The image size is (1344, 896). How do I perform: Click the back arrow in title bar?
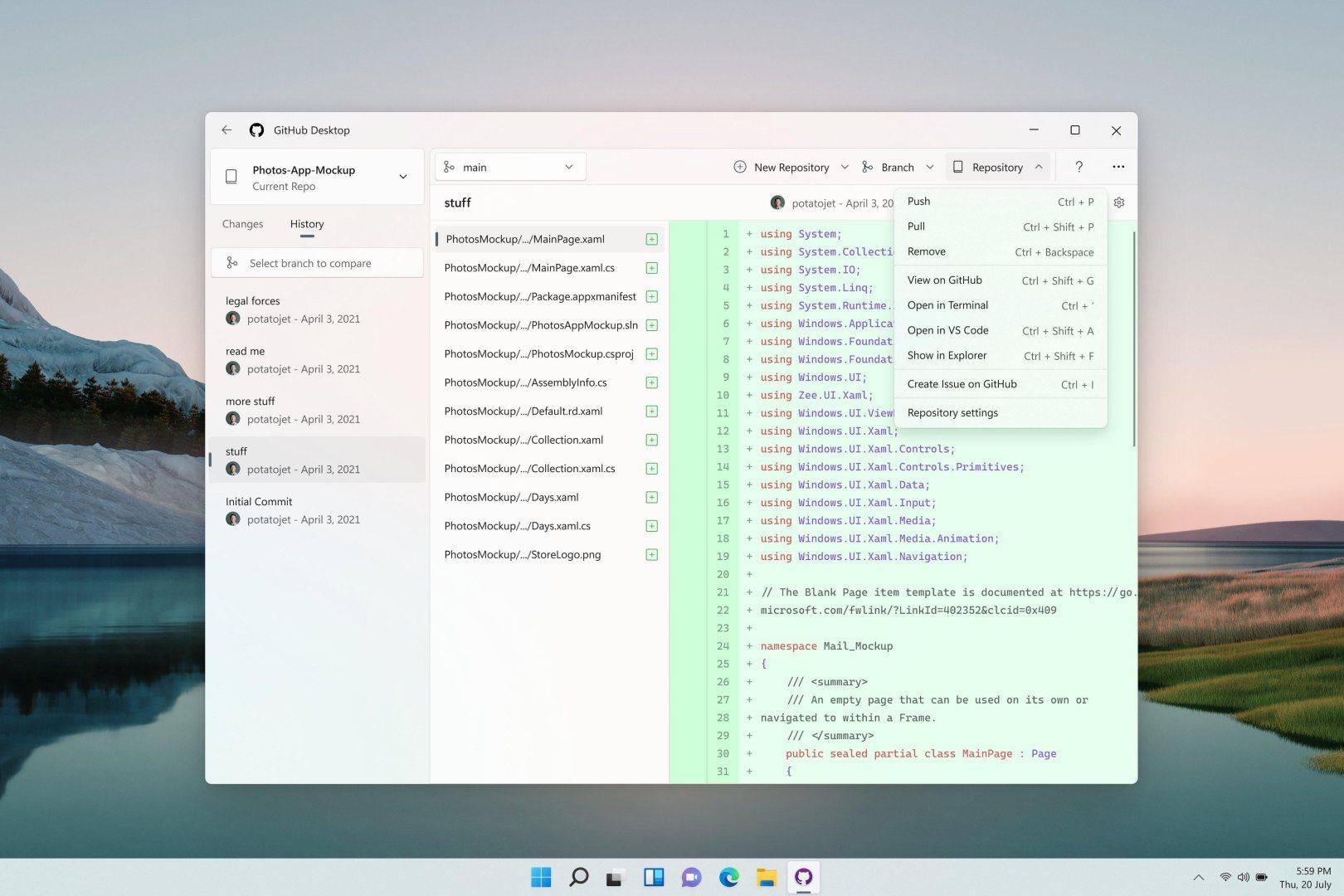click(x=226, y=130)
